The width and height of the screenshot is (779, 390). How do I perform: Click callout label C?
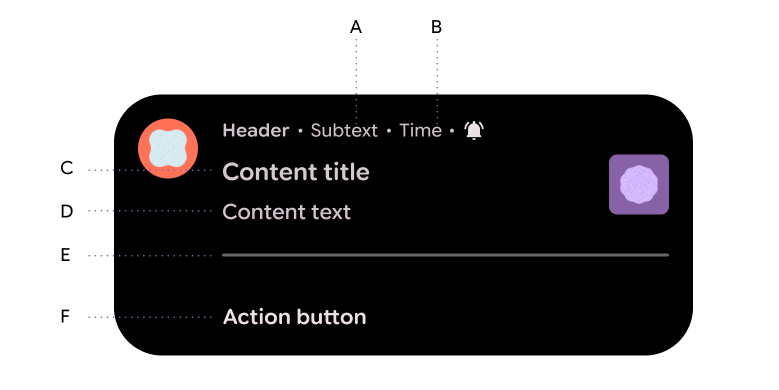[x=67, y=168]
